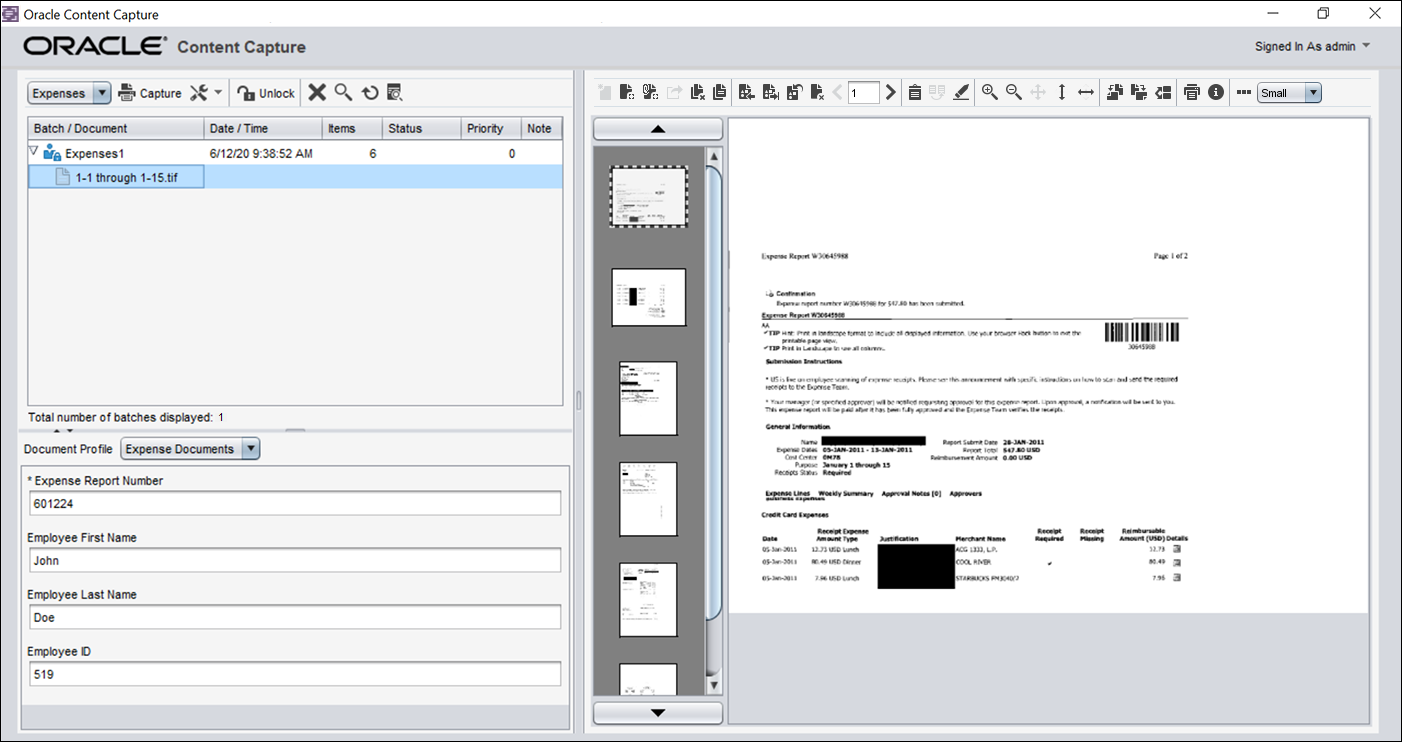Click the page number input field
This screenshot has height=742, width=1402.
[x=863, y=92]
